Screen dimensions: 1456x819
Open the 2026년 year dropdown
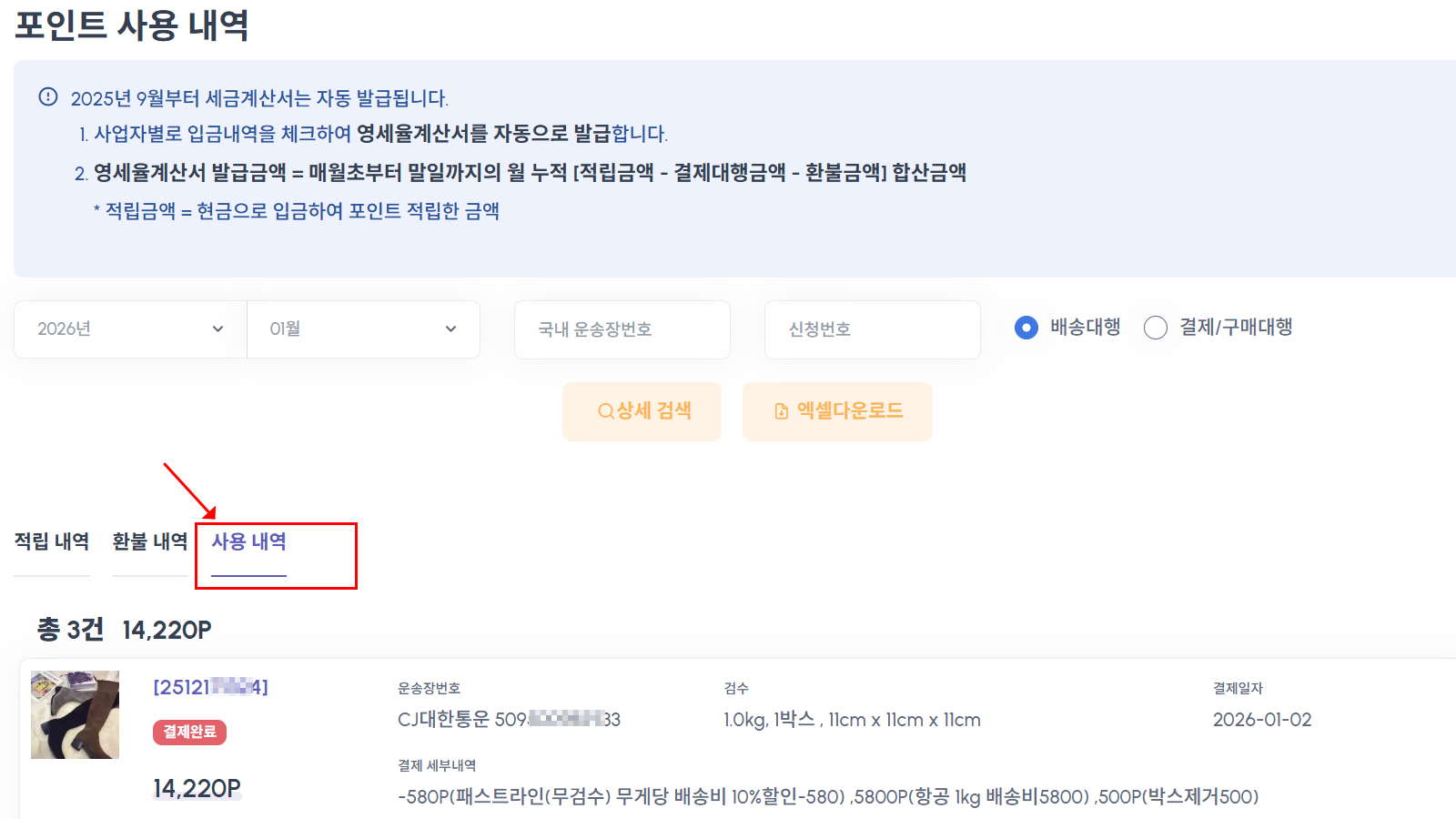tap(127, 329)
